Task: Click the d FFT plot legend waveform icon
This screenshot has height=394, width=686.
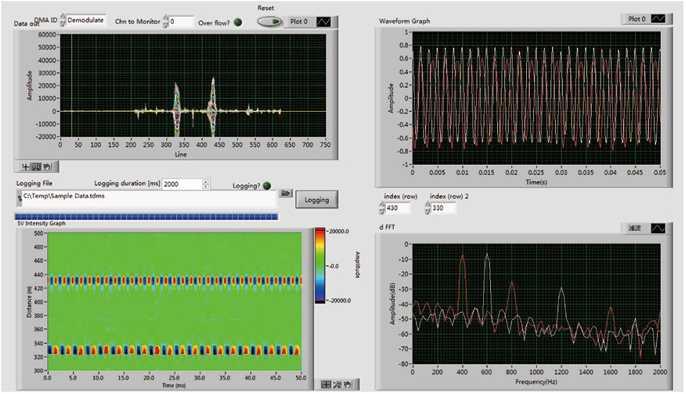Action: [x=658, y=228]
